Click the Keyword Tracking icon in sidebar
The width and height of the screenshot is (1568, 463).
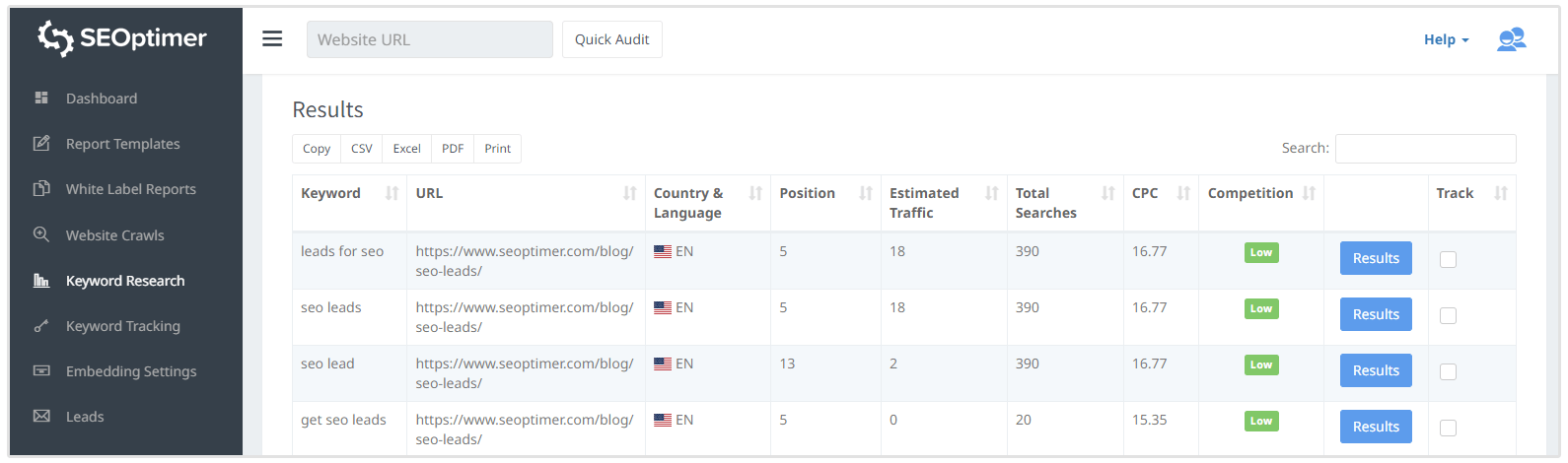tap(41, 326)
